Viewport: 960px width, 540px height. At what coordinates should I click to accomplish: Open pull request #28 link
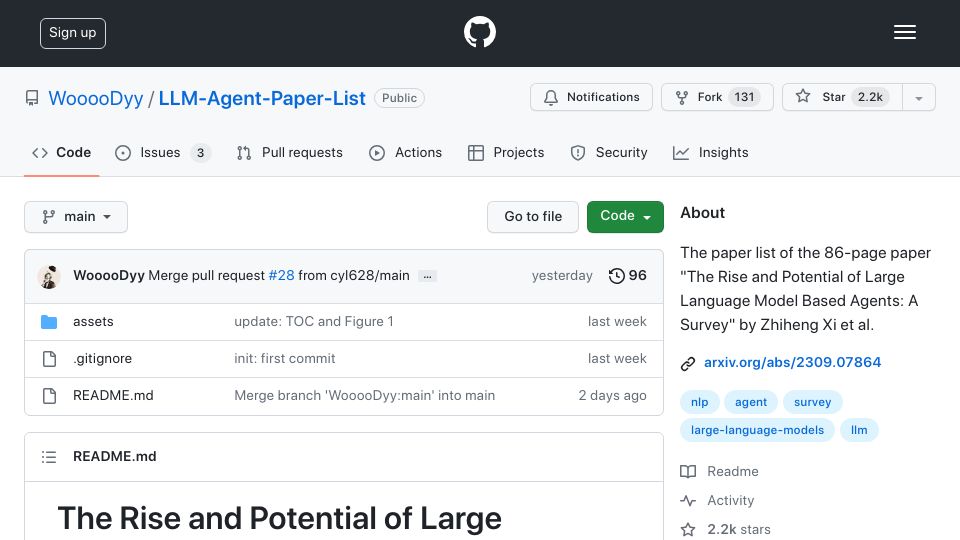click(x=282, y=276)
